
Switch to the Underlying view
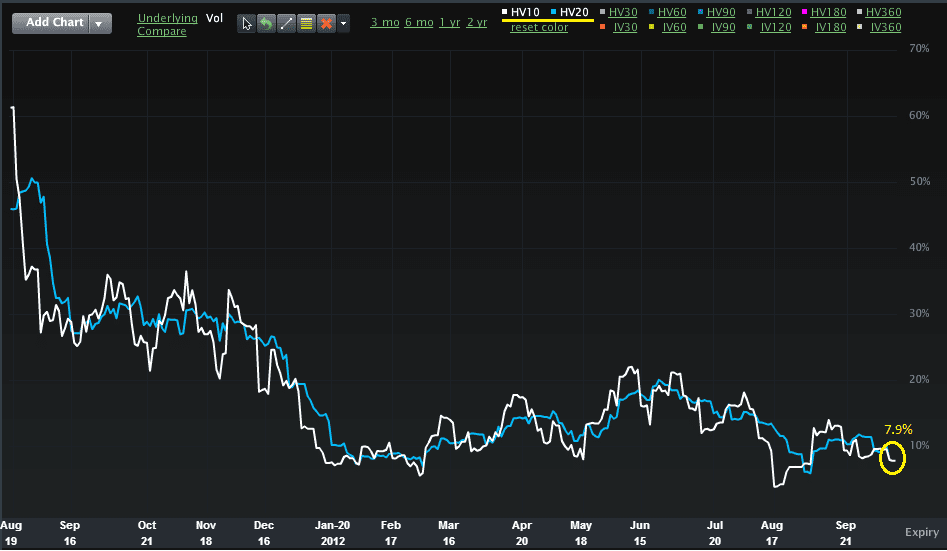[x=168, y=18]
